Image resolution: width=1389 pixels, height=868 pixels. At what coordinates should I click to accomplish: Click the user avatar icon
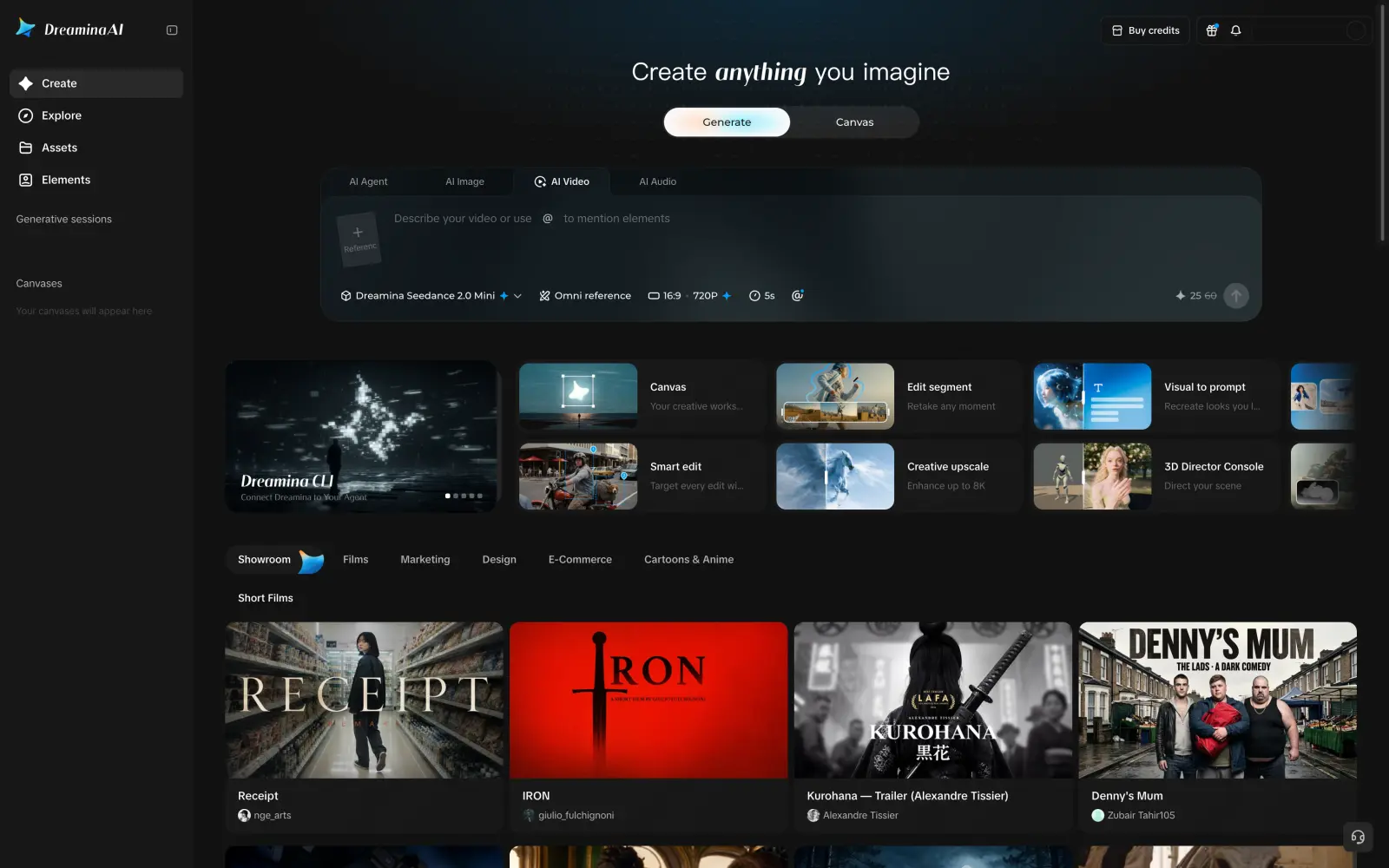pos(1355,30)
